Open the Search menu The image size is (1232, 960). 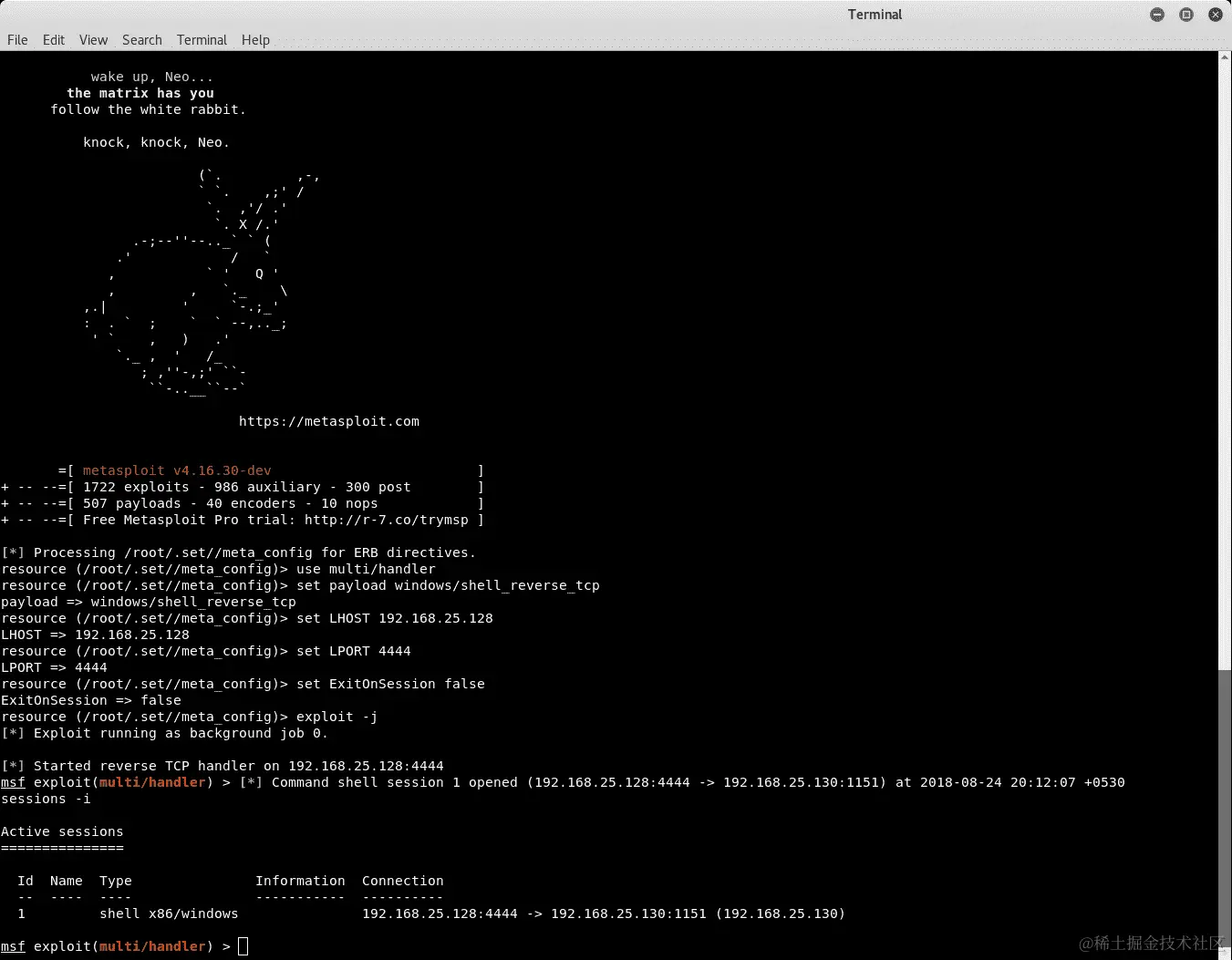click(142, 40)
